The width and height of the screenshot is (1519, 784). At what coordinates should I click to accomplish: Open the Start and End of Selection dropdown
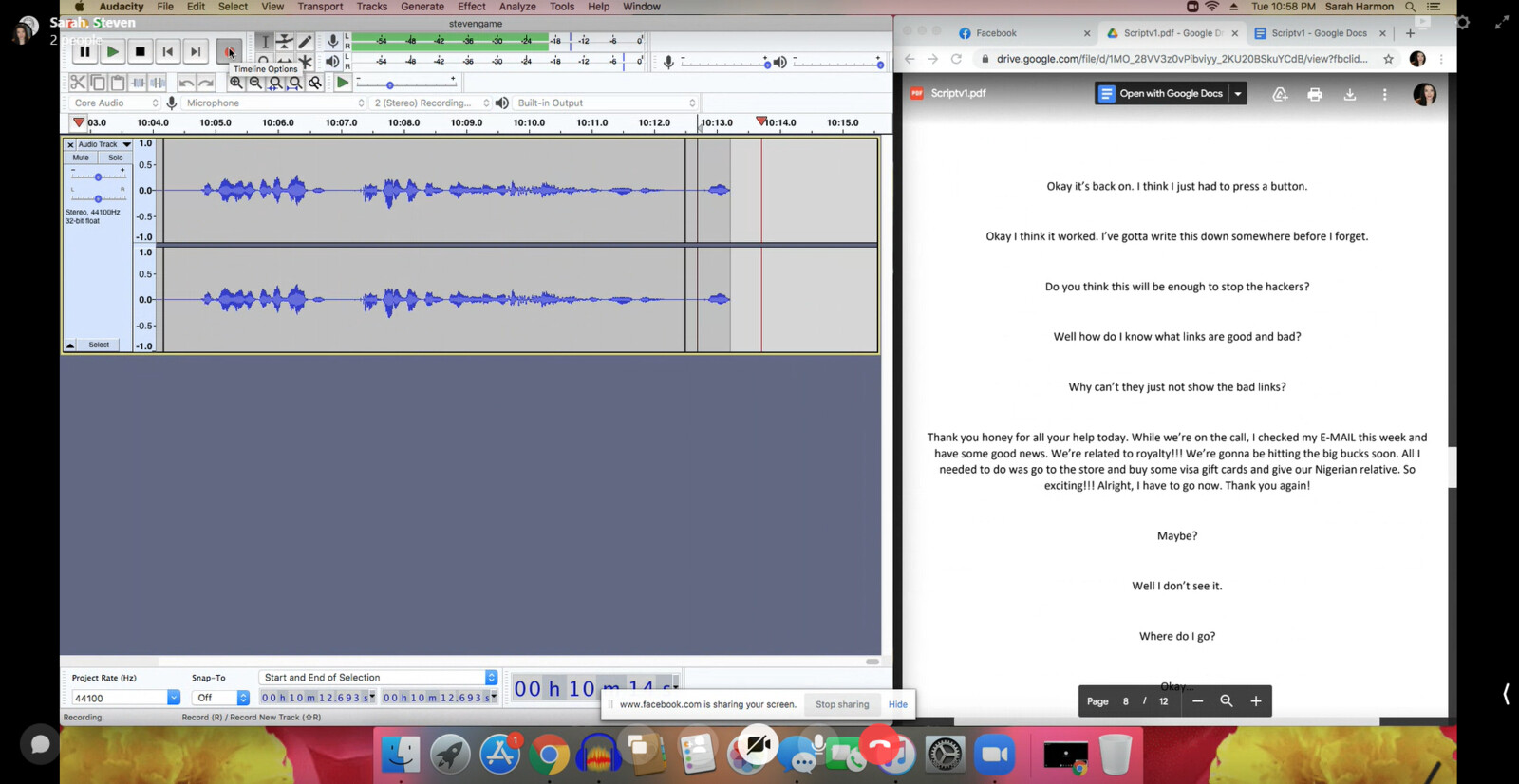pyautogui.click(x=378, y=677)
